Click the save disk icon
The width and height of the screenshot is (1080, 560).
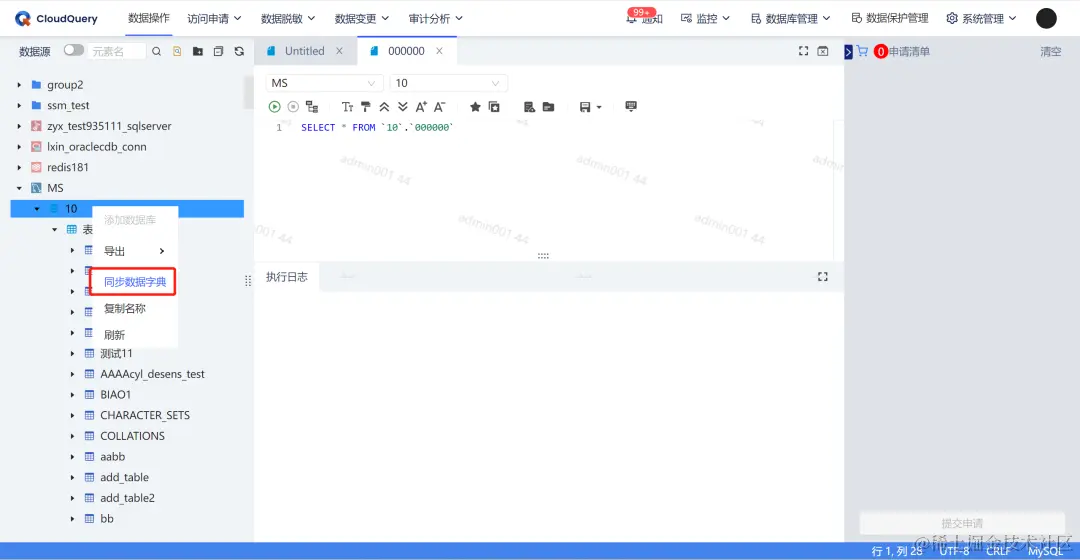tap(585, 107)
